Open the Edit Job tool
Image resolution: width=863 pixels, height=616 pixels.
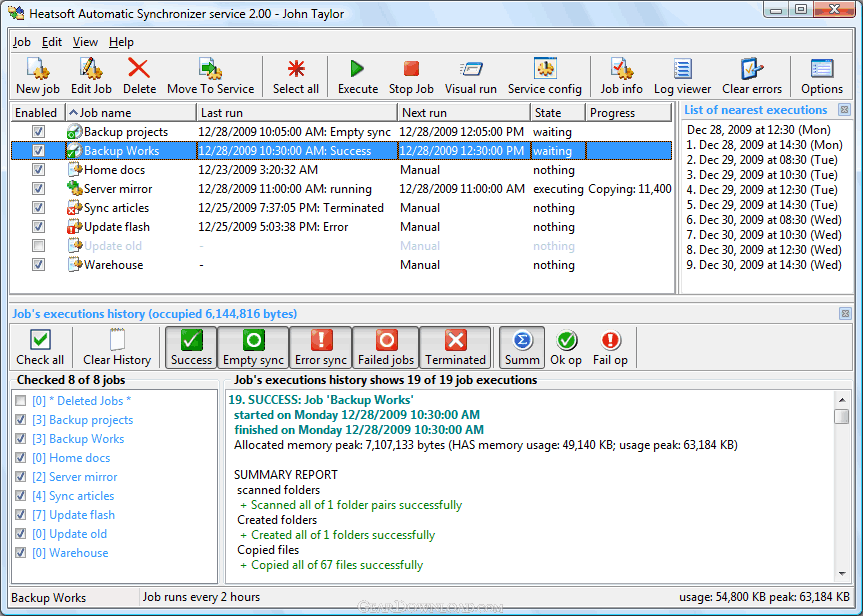coord(91,76)
